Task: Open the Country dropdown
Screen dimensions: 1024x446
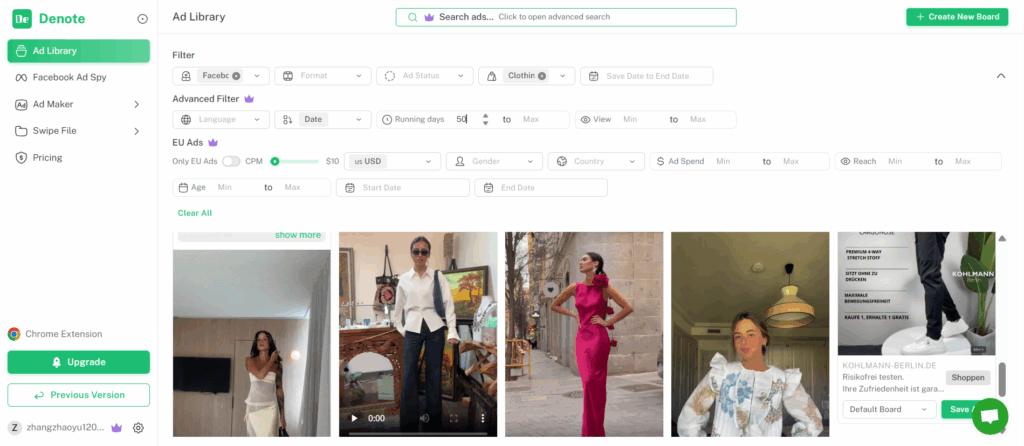Action: (596, 161)
